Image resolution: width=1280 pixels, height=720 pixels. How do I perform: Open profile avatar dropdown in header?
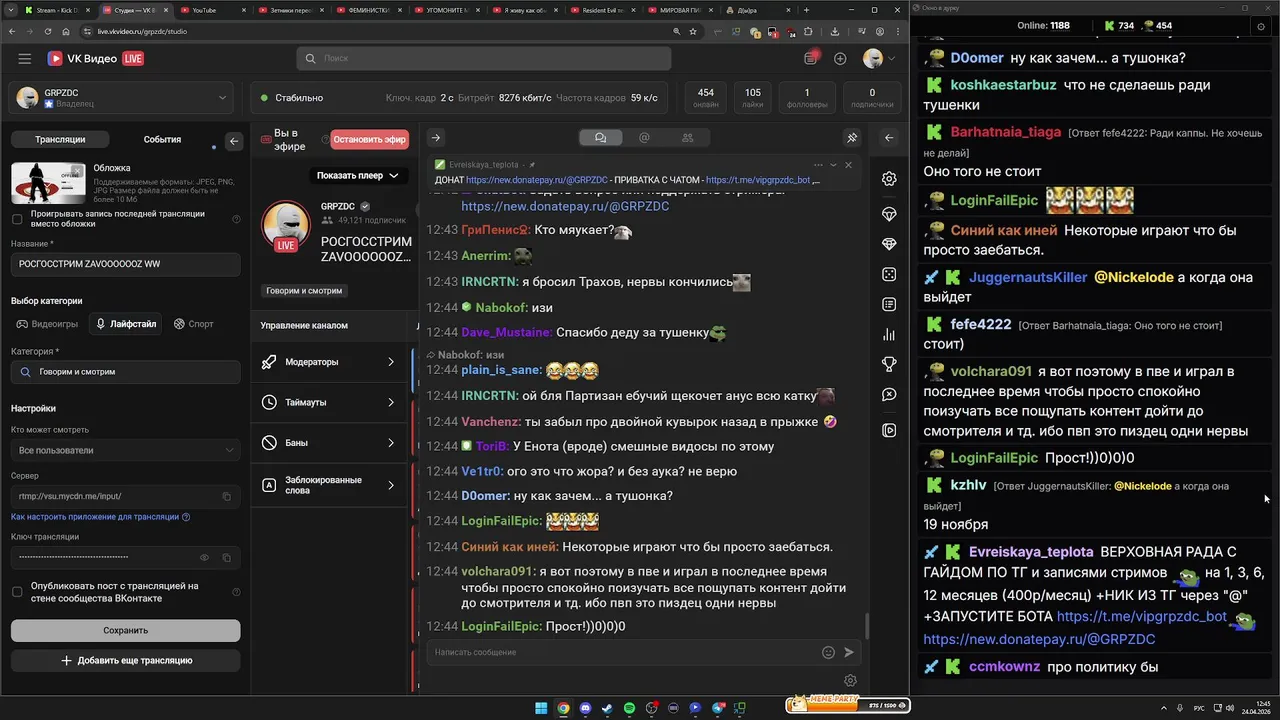pyautogui.click(x=879, y=59)
